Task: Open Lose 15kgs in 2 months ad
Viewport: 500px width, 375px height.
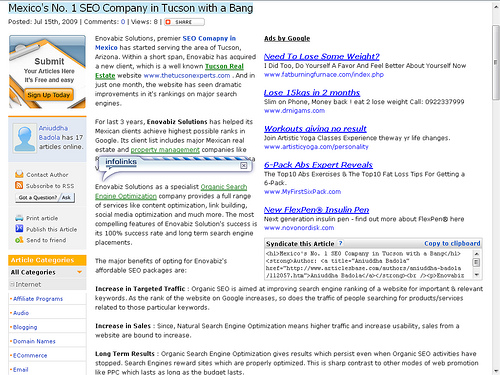Action: pyautogui.click(x=312, y=93)
